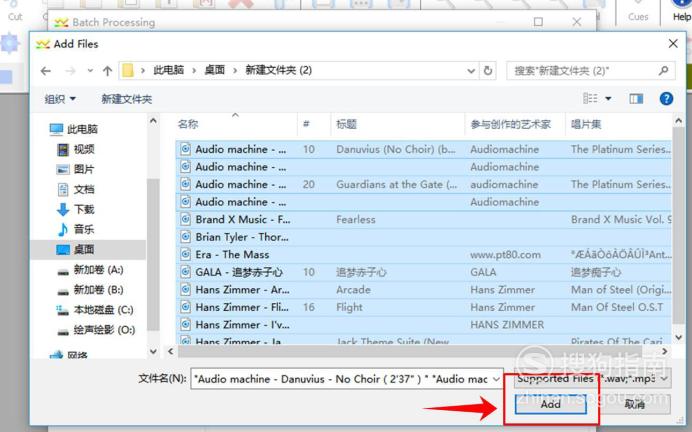Expand the filename combo box dropdown
This screenshot has width=692, height=432.
click(496, 379)
